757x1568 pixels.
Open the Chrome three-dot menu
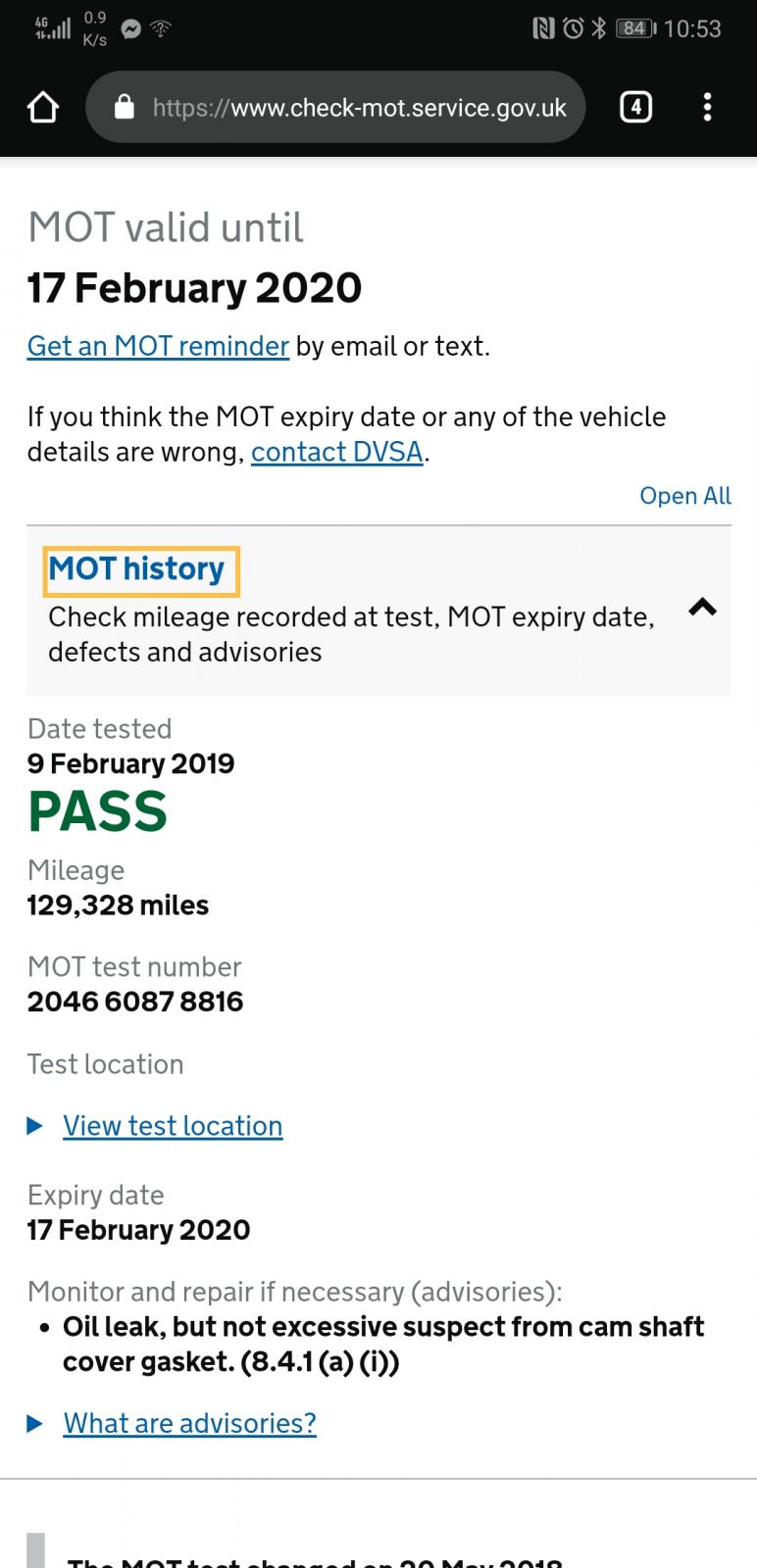point(707,107)
